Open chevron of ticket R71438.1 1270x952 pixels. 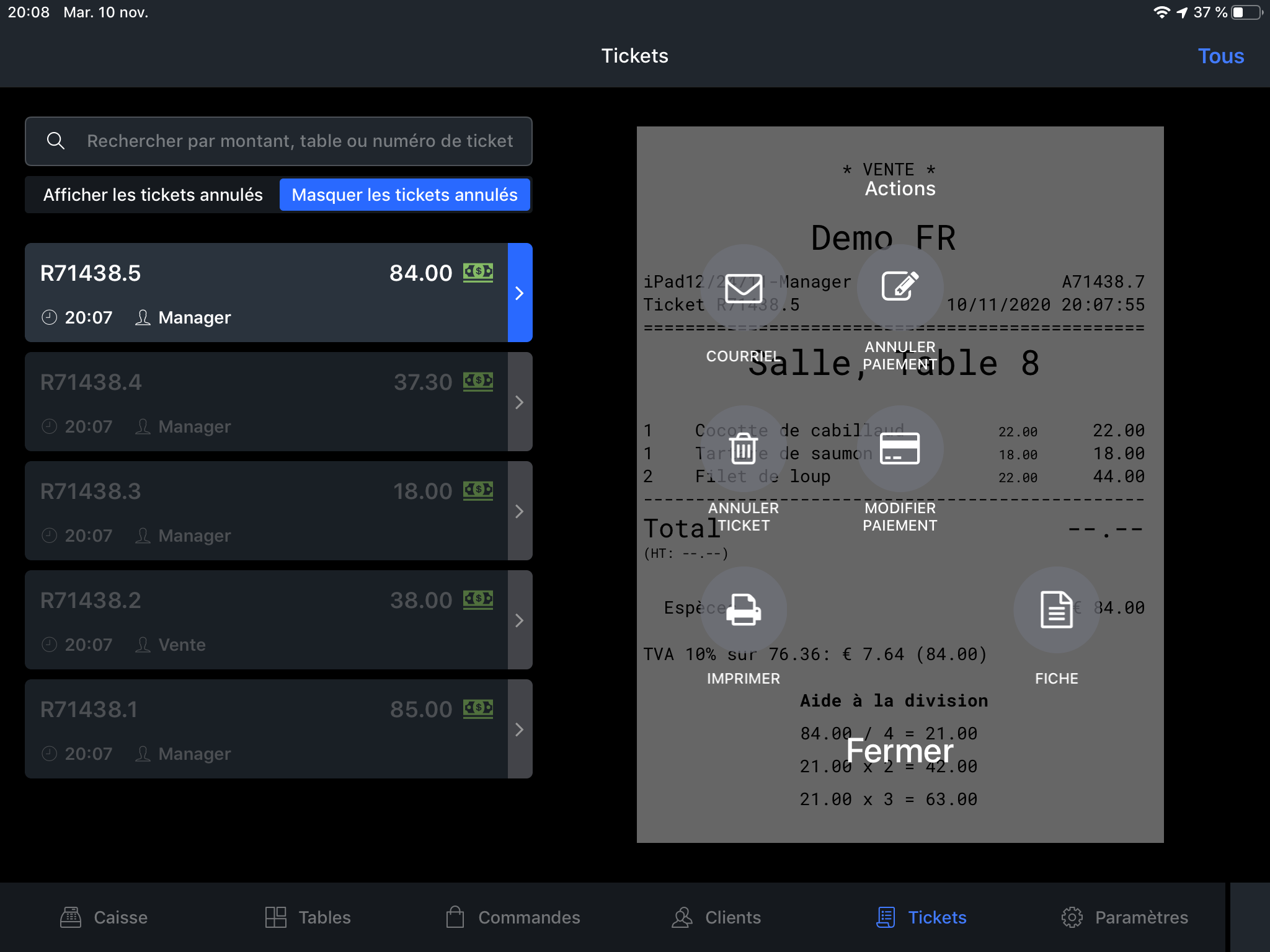[520, 729]
